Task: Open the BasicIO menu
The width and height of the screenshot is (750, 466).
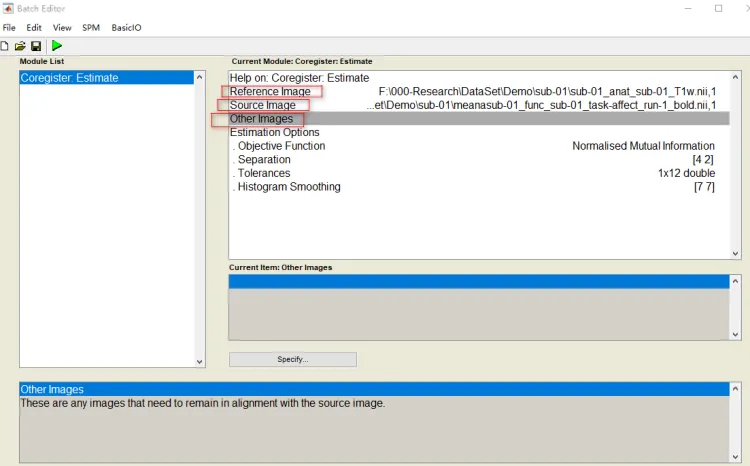Action: [126, 28]
